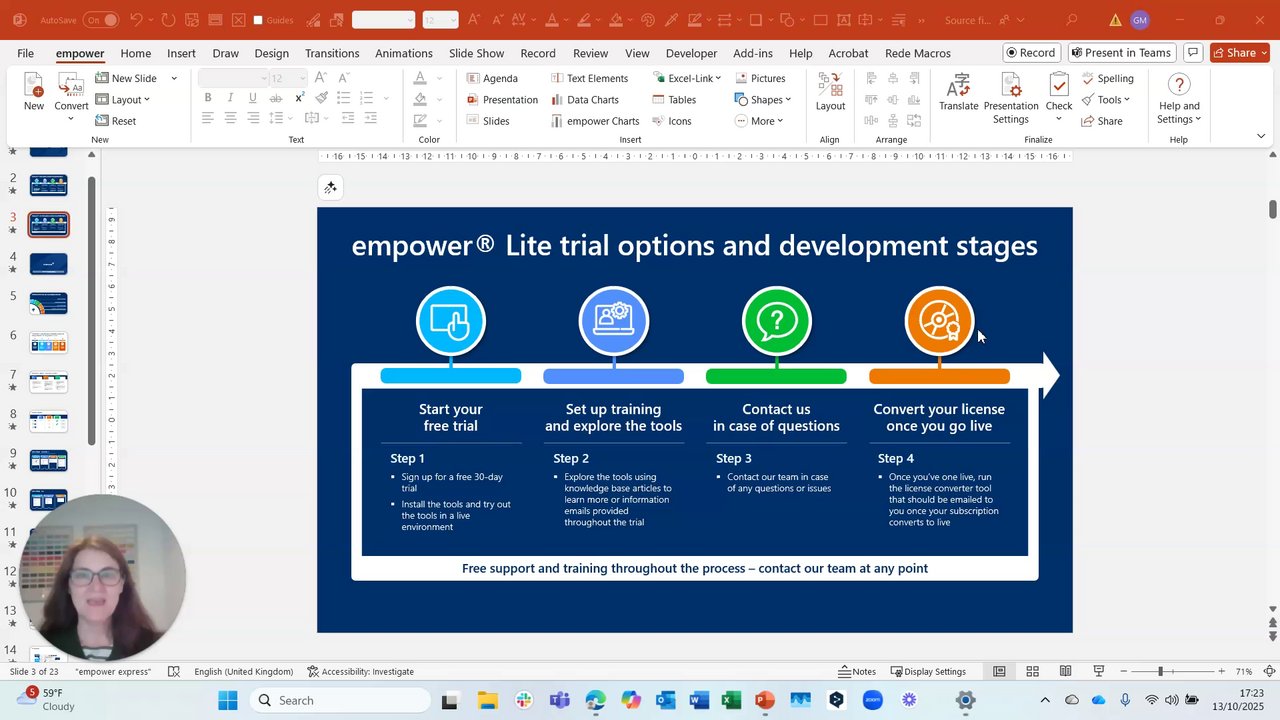Insert Tables from the ribbon
Screen dimensions: 1280x720
pyautogui.click(x=673, y=100)
